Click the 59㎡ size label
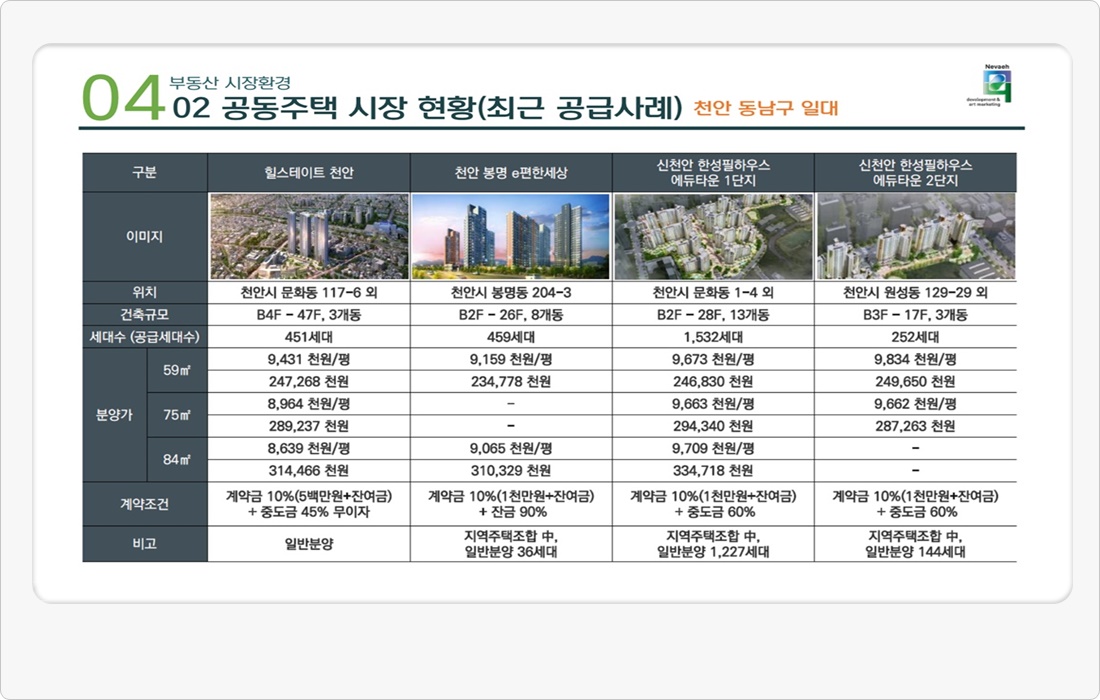 [x=177, y=370]
